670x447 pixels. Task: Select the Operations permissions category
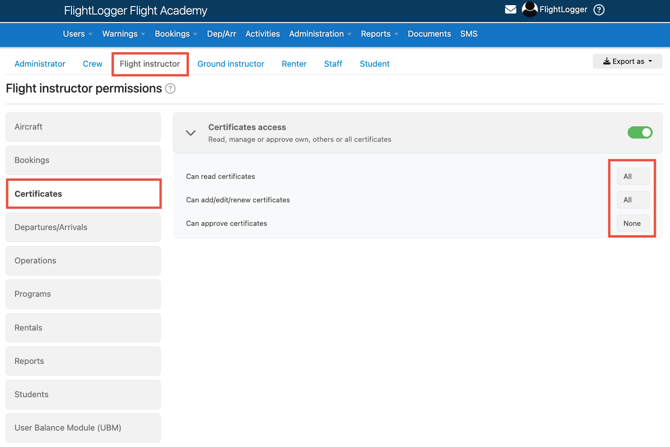[83, 261]
